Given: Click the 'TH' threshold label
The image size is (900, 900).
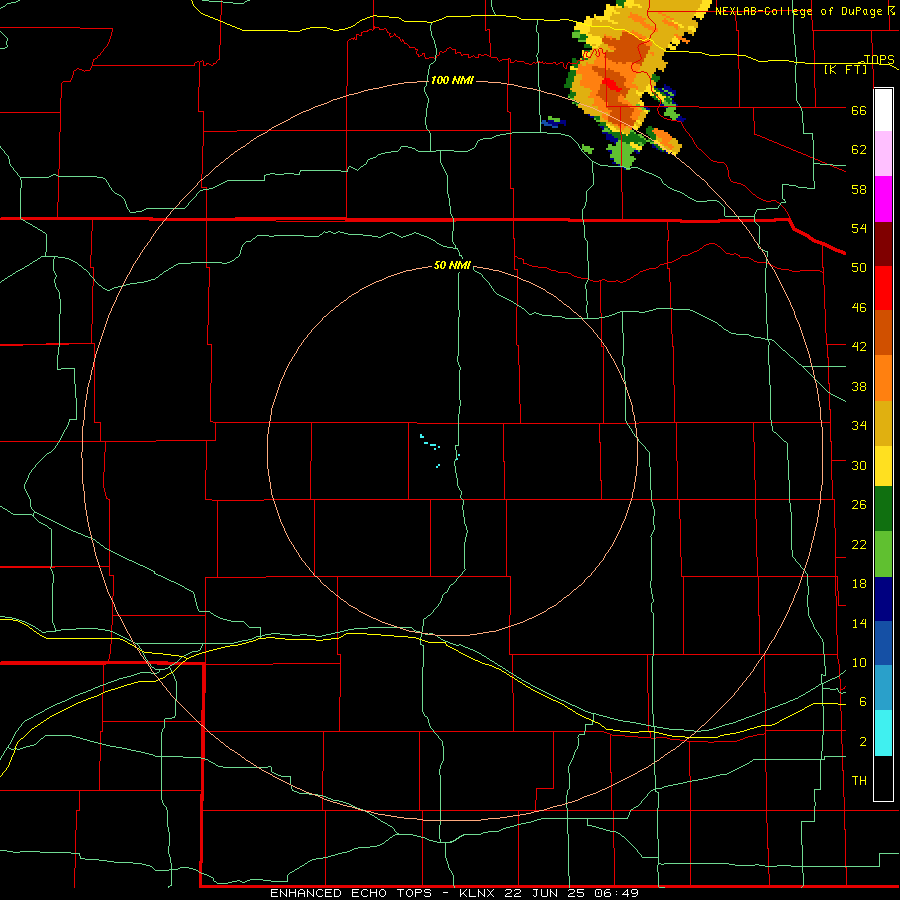Looking at the screenshot, I should pos(859,781).
